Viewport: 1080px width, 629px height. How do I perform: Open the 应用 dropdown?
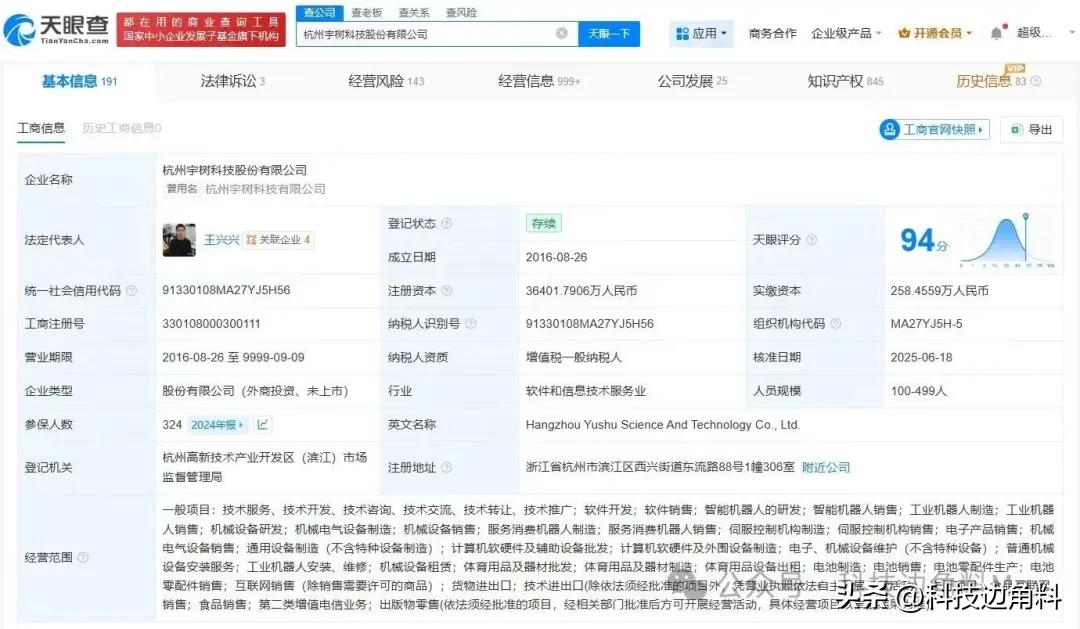pos(701,33)
